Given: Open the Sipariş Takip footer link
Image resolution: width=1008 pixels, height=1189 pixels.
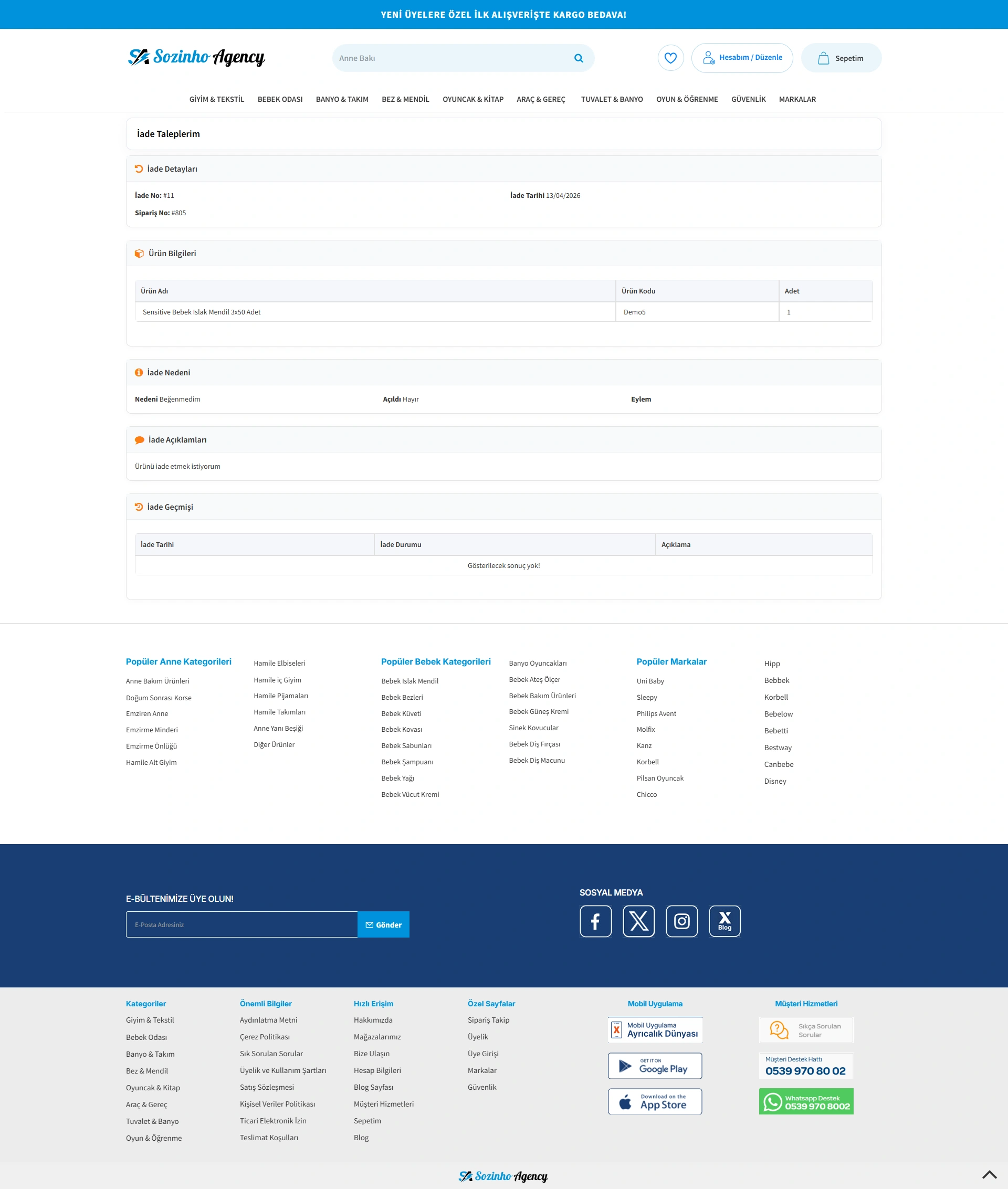Looking at the screenshot, I should pos(488,1020).
